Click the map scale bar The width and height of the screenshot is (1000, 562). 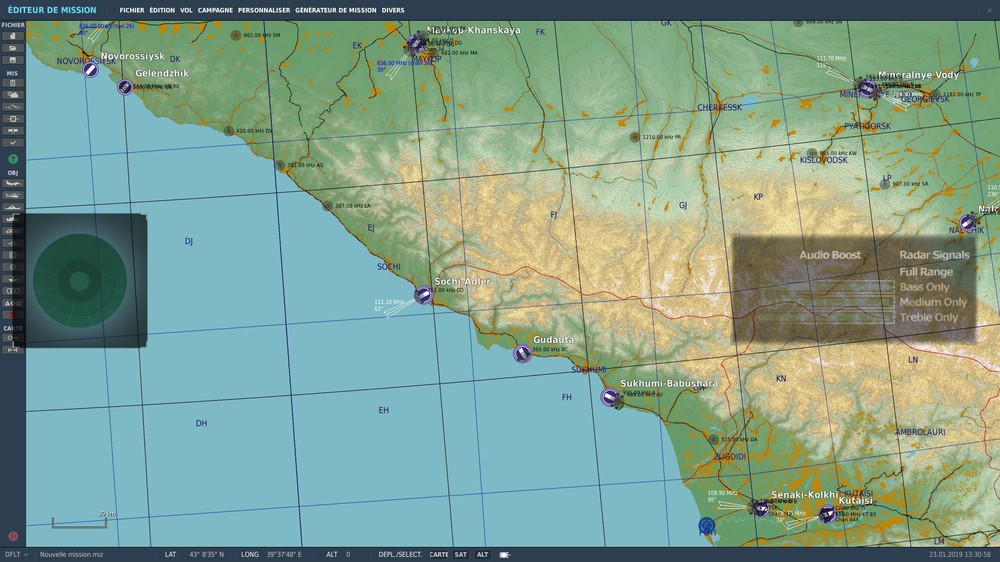[x=79, y=522]
